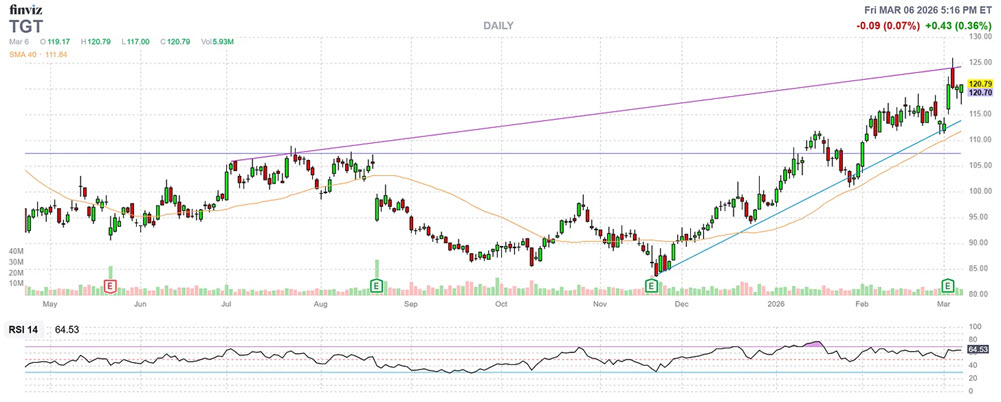Click the green earnings E marker in November

652,285
